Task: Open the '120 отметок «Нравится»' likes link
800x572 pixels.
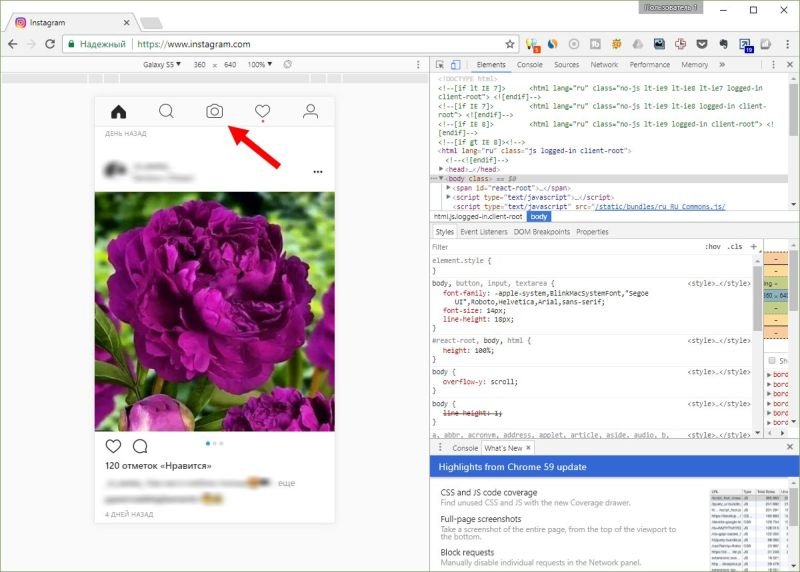Action: [158, 466]
